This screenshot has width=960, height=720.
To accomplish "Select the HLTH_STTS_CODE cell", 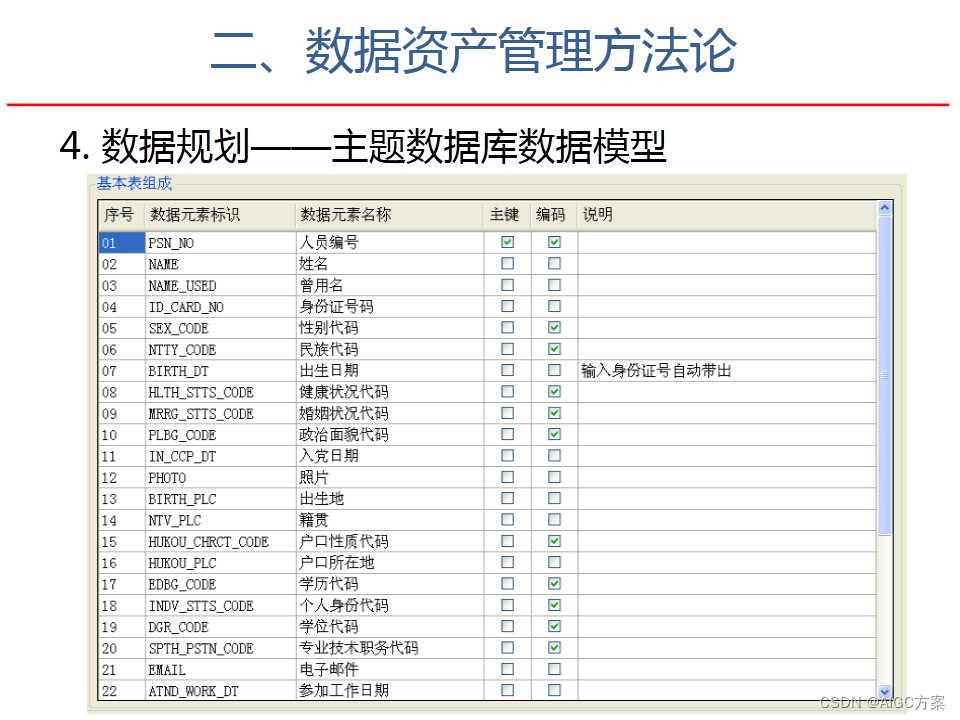I will [x=220, y=392].
